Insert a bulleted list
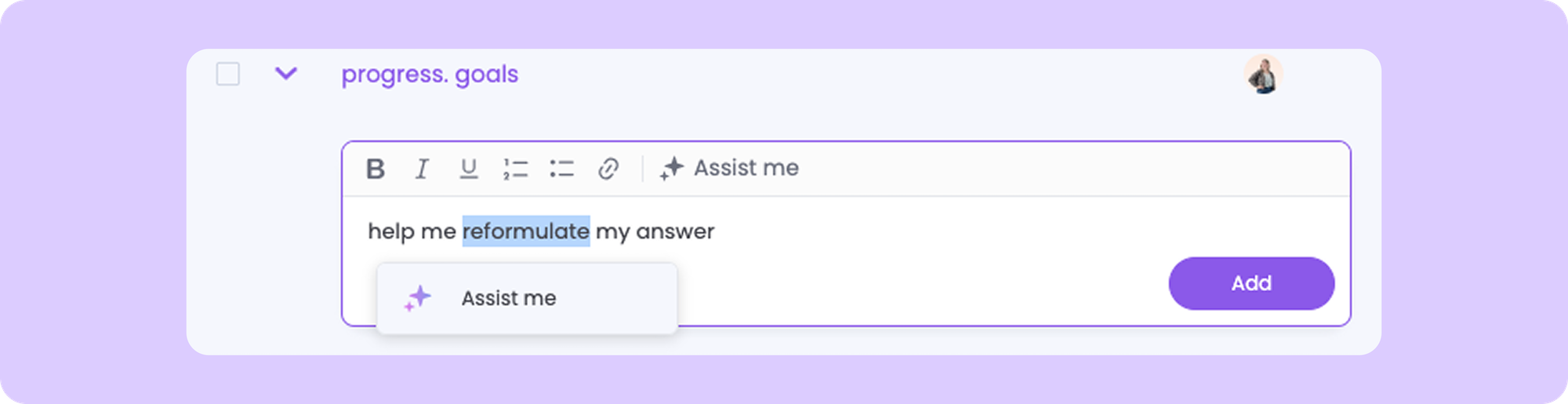Viewport: 1568px width, 404px height. 561,169
